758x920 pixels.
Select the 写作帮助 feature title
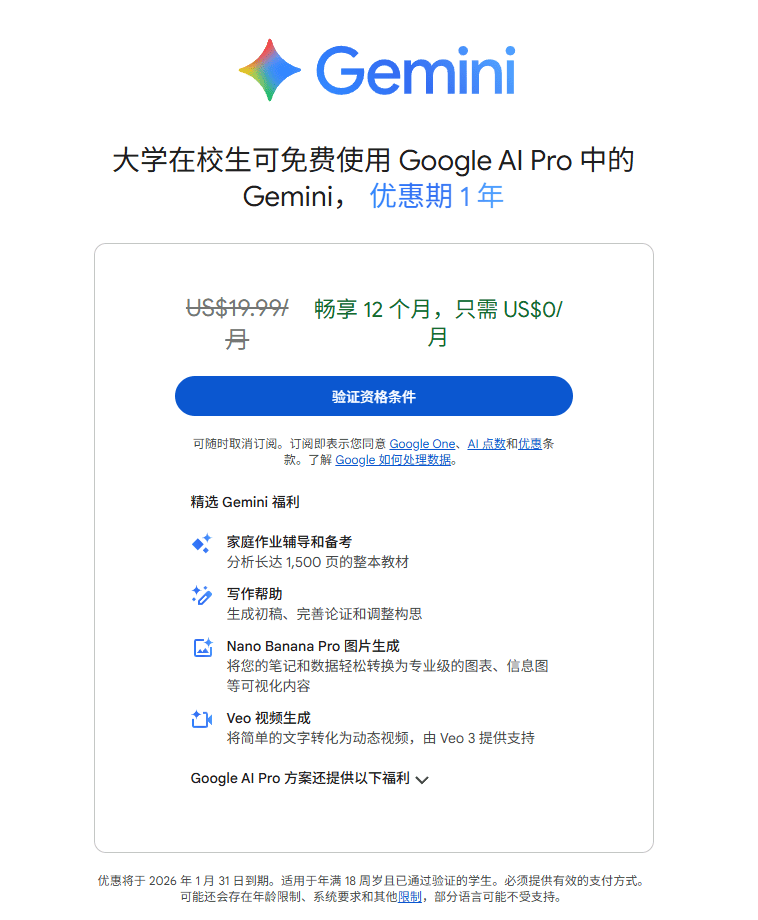point(254,594)
